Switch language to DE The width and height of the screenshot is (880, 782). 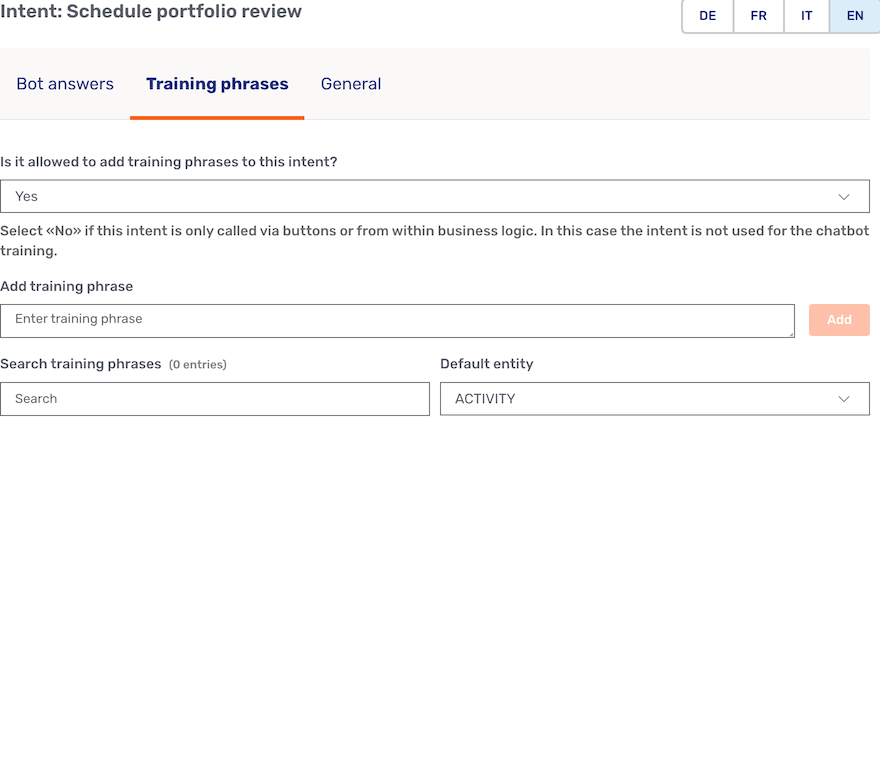tap(707, 16)
